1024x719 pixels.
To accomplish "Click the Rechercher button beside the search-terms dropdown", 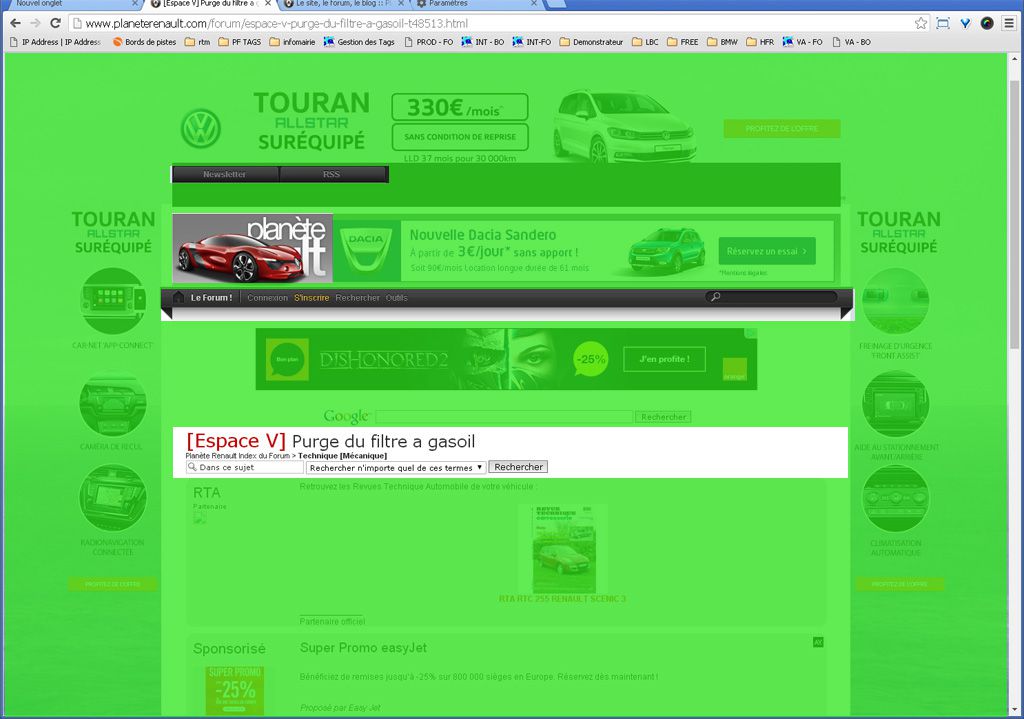I will (519, 467).
